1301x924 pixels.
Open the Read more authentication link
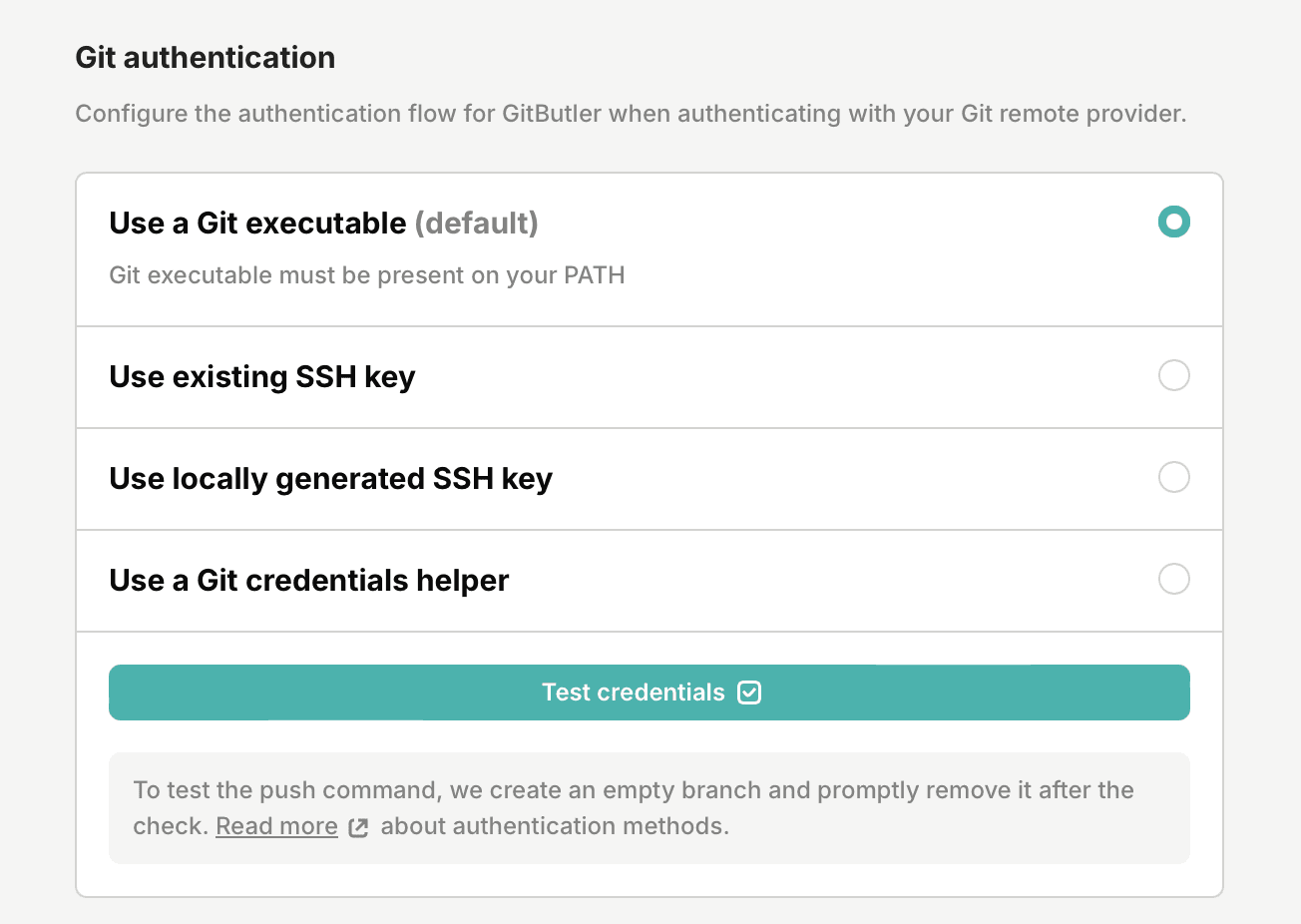point(276,825)
